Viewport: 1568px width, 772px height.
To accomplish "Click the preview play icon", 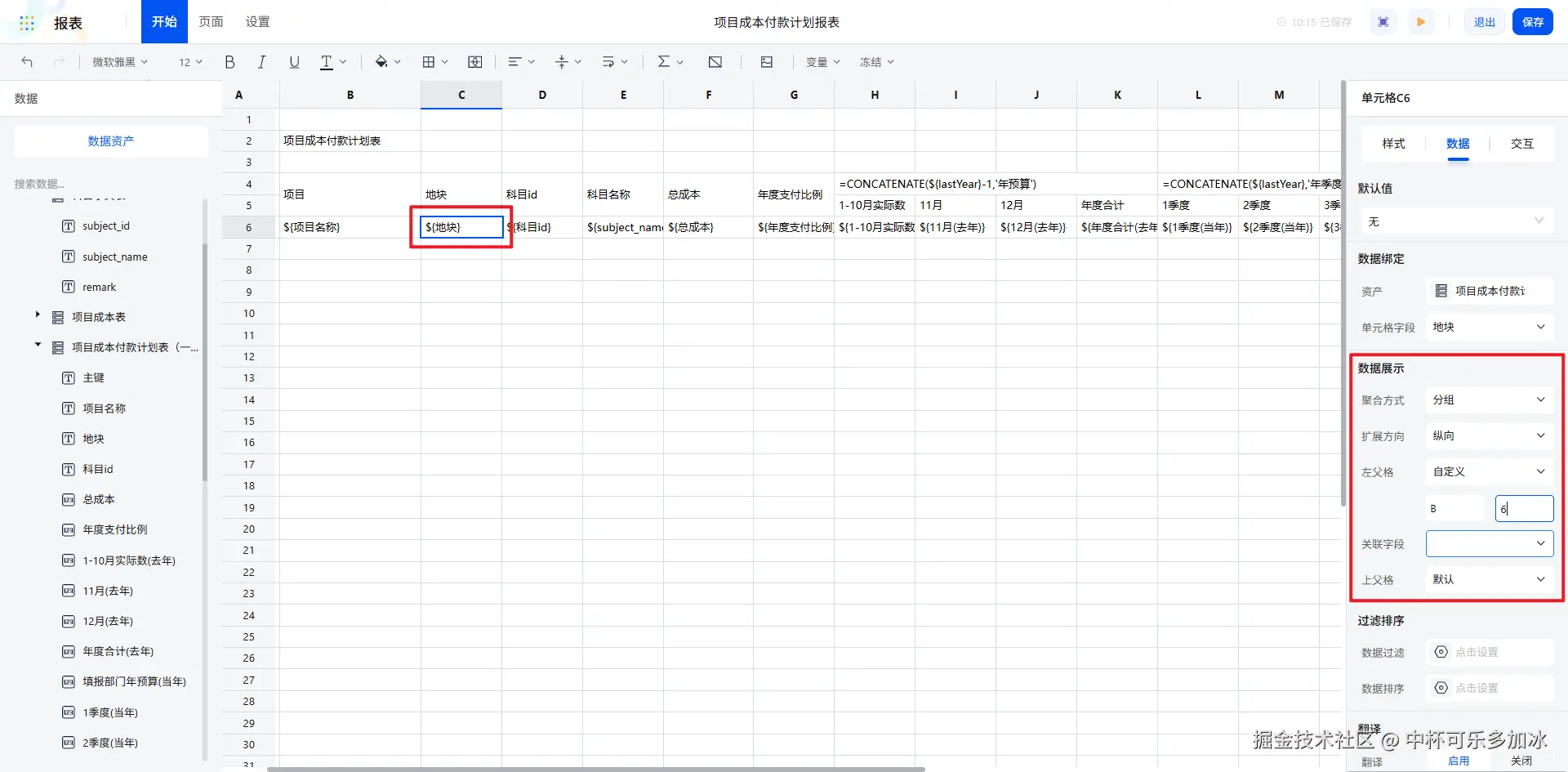I will click(x=1421, y=22).
